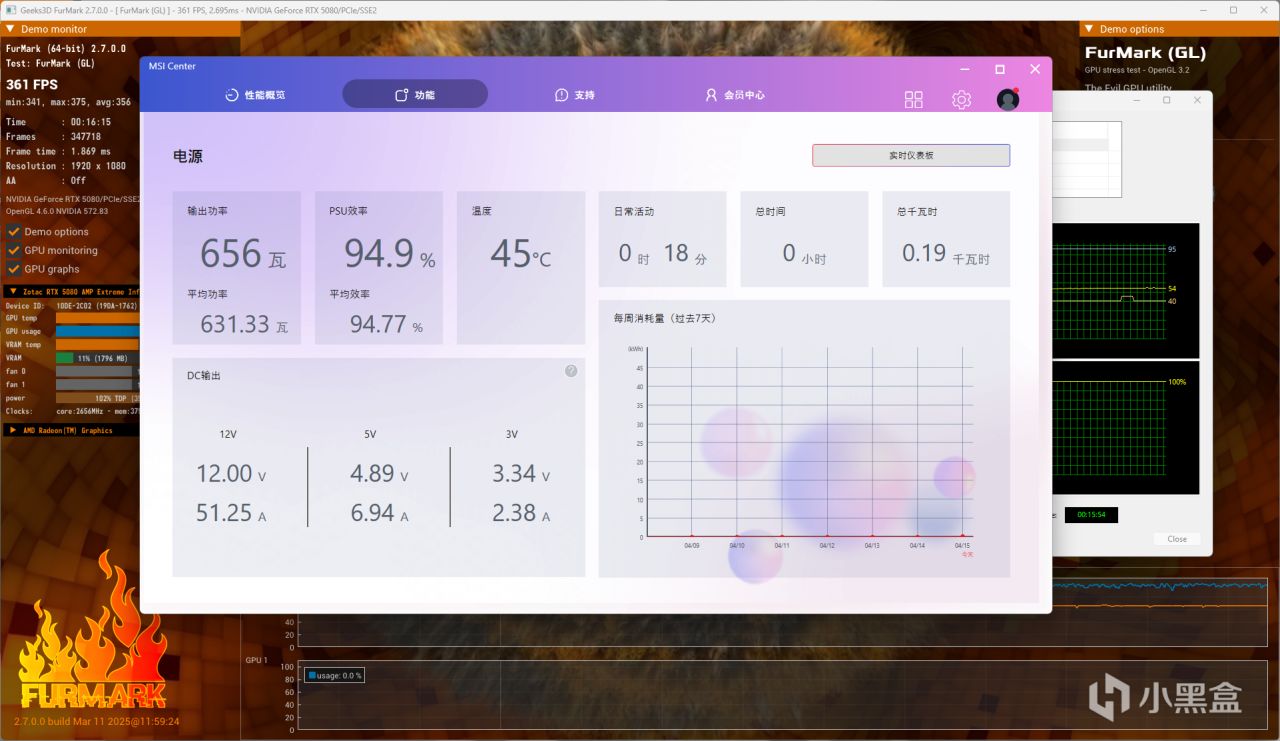The height and width of the screenshot is (741, 1280).
Task: Maximize the MSI Center window
Action: coord(1000,69)
